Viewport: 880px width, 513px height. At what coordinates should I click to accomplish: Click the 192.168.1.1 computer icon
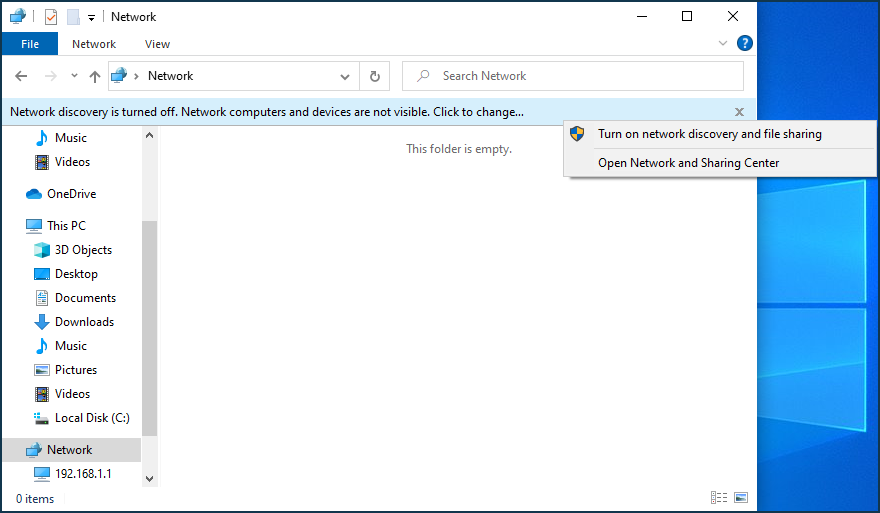42,474
